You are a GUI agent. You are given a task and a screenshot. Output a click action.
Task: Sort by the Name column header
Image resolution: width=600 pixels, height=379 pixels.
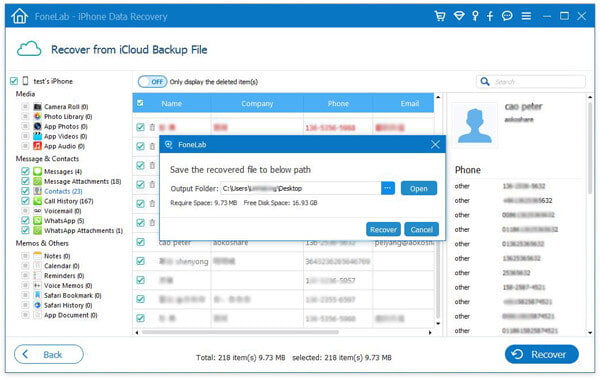(x=171, y=103)
